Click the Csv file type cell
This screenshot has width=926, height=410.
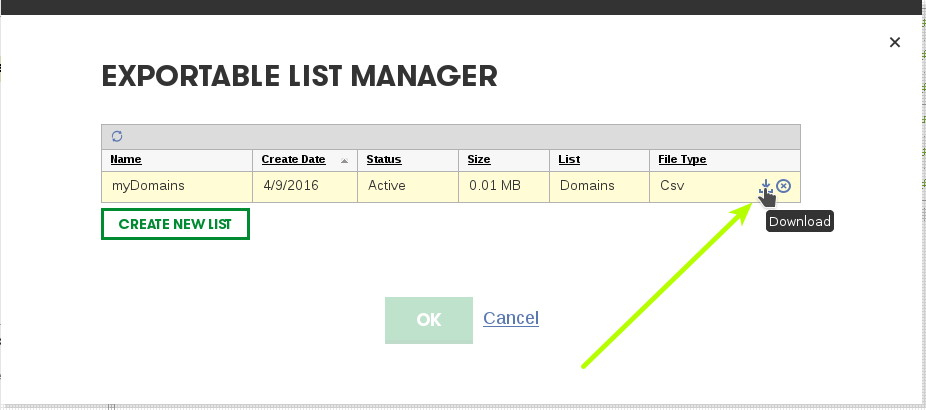(703, 187)
